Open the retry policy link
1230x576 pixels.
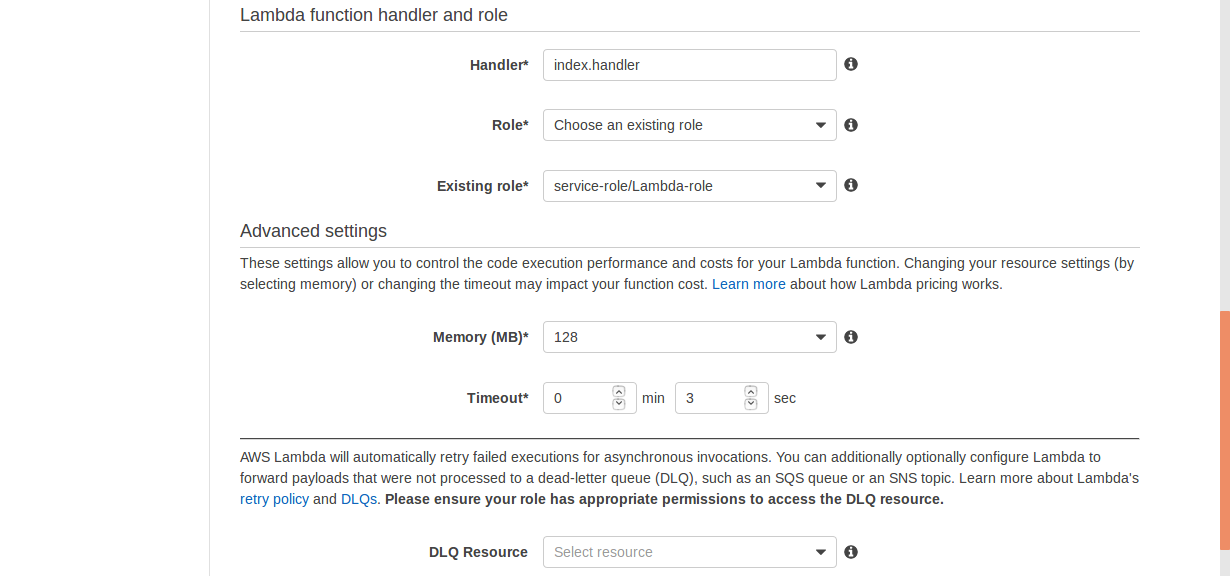coord(274,499)
